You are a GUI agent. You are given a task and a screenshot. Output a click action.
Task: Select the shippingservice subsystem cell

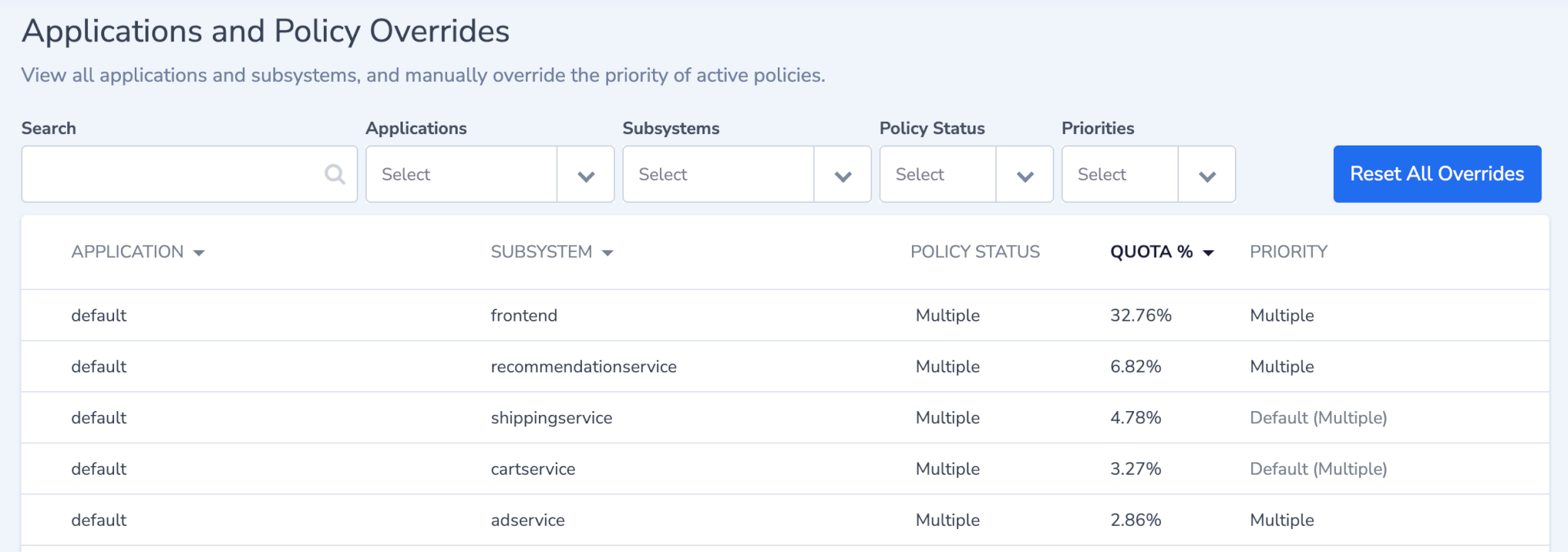tap(551, 418)
